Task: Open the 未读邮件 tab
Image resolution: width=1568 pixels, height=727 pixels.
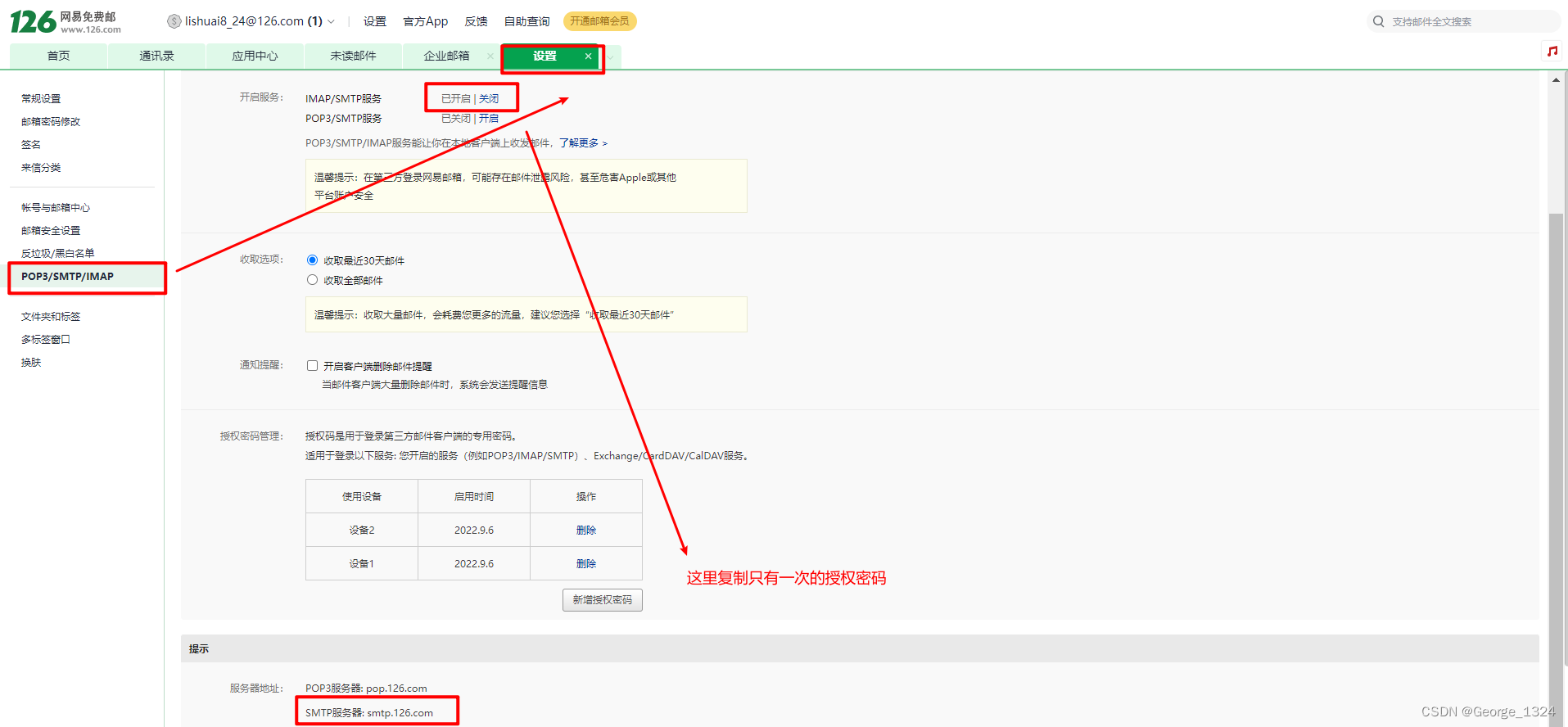Action: point(353,56)
